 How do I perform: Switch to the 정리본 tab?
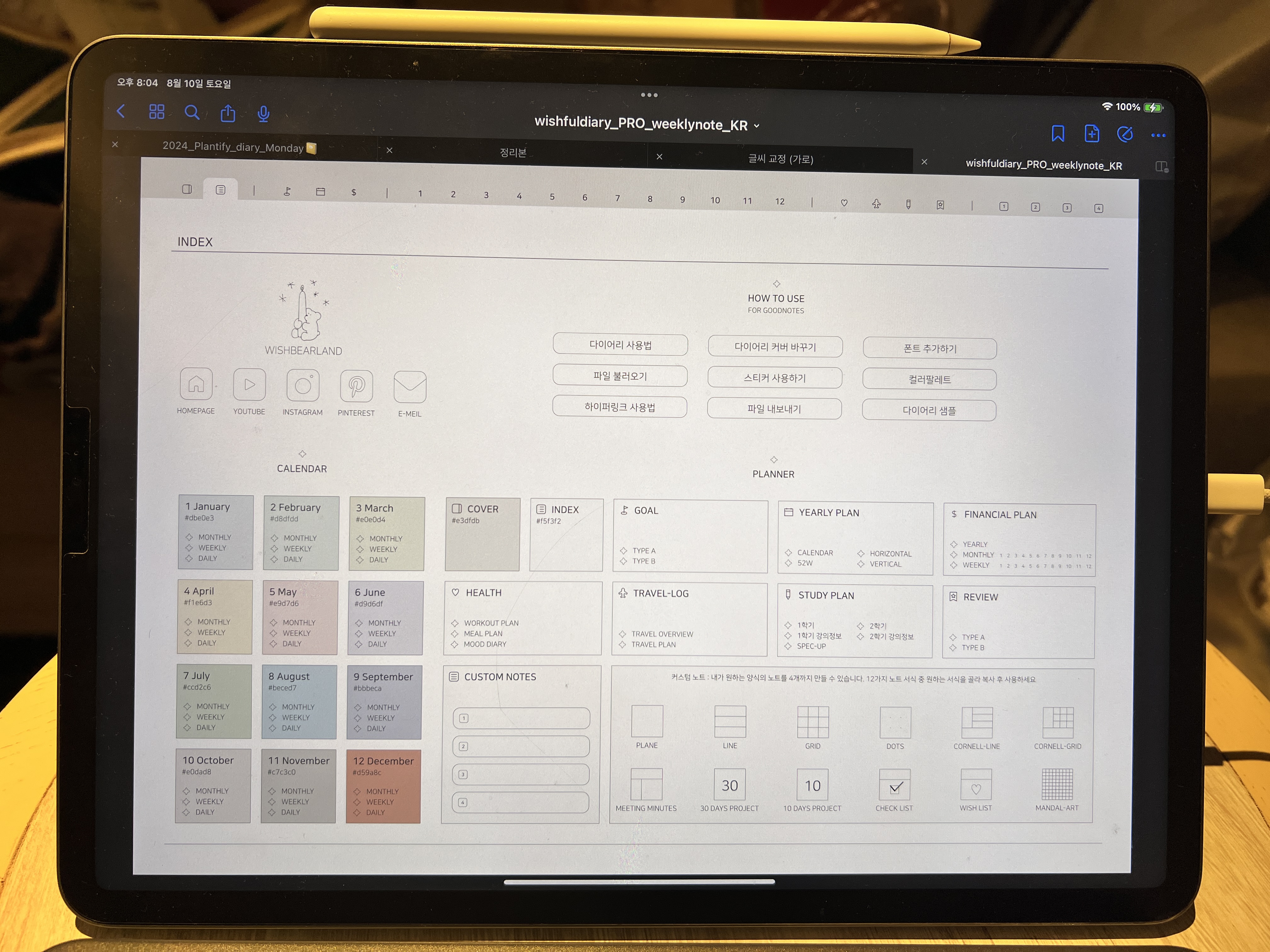coord(513,153)
